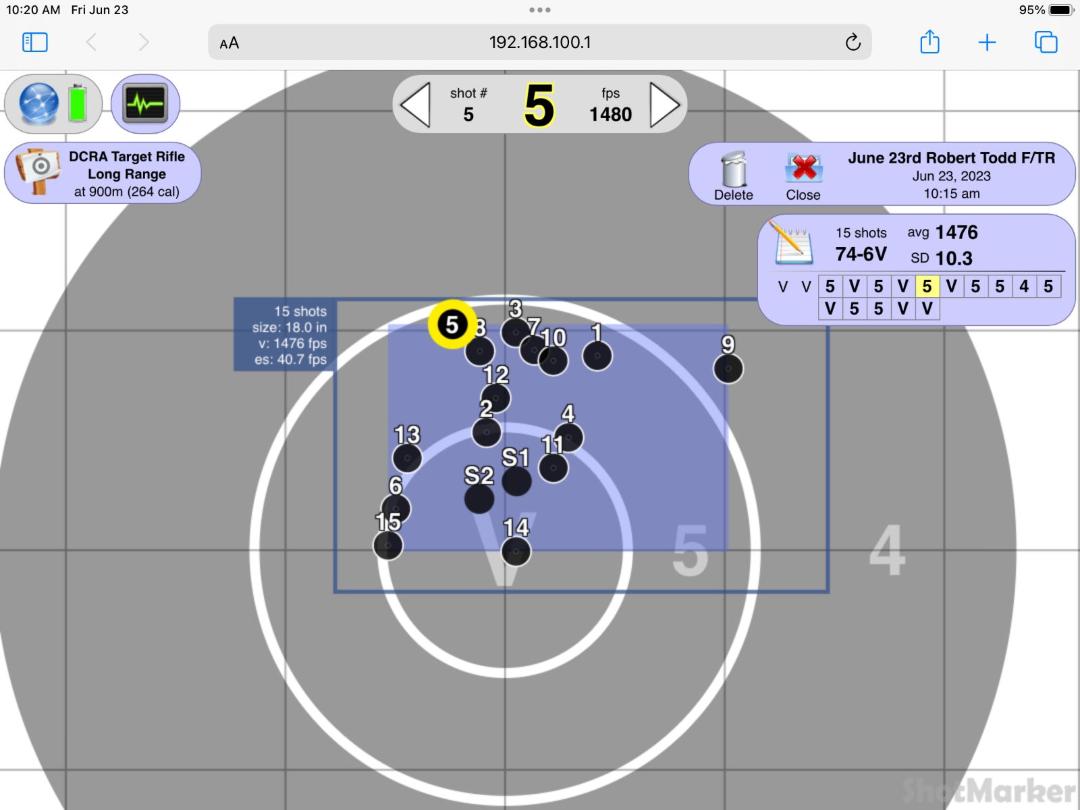
Task: Select shot 9 on the target
Action: point(728,368)
